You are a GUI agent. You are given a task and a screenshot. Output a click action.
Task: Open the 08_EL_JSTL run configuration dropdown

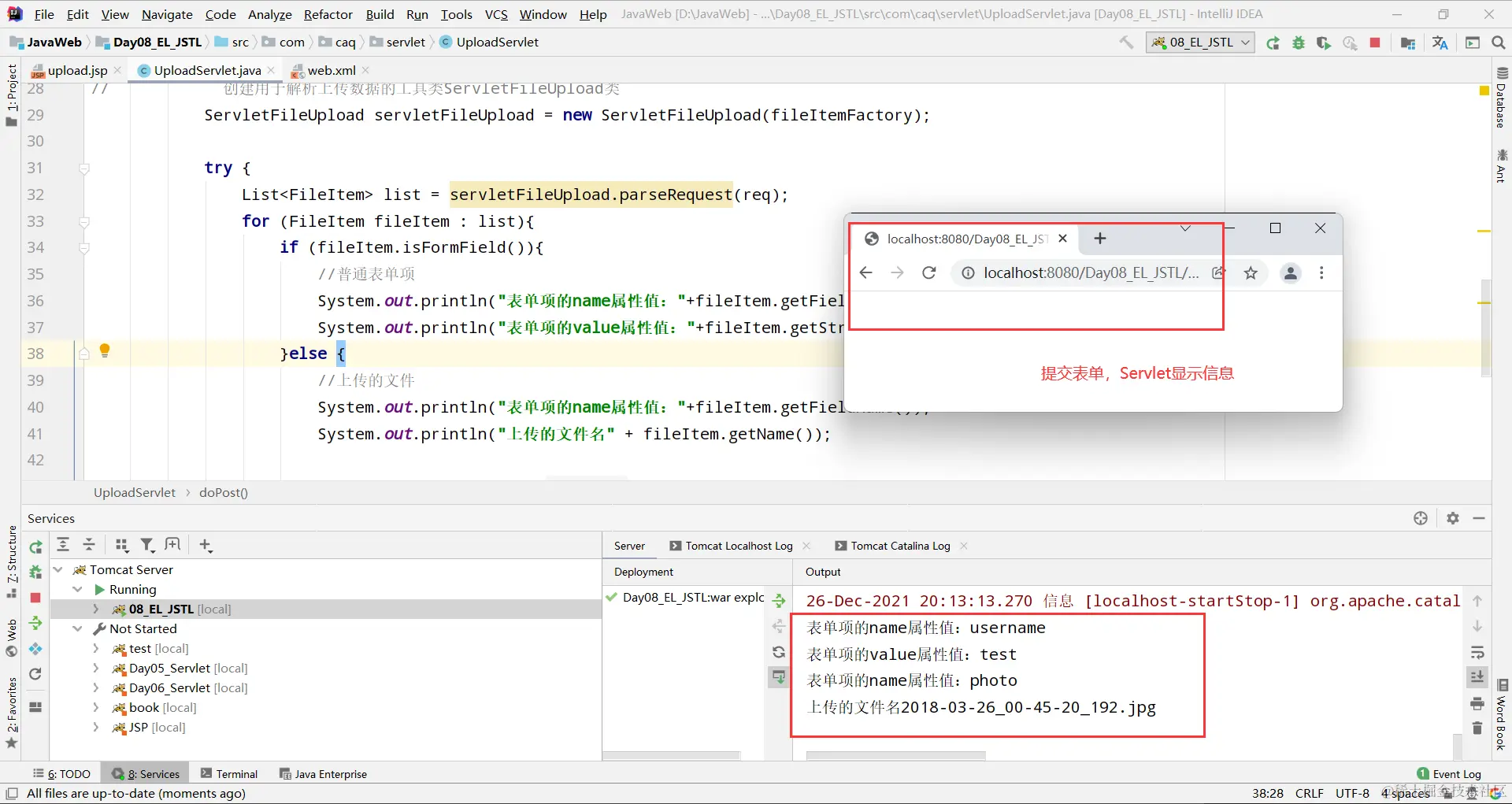coord(1200,43)
